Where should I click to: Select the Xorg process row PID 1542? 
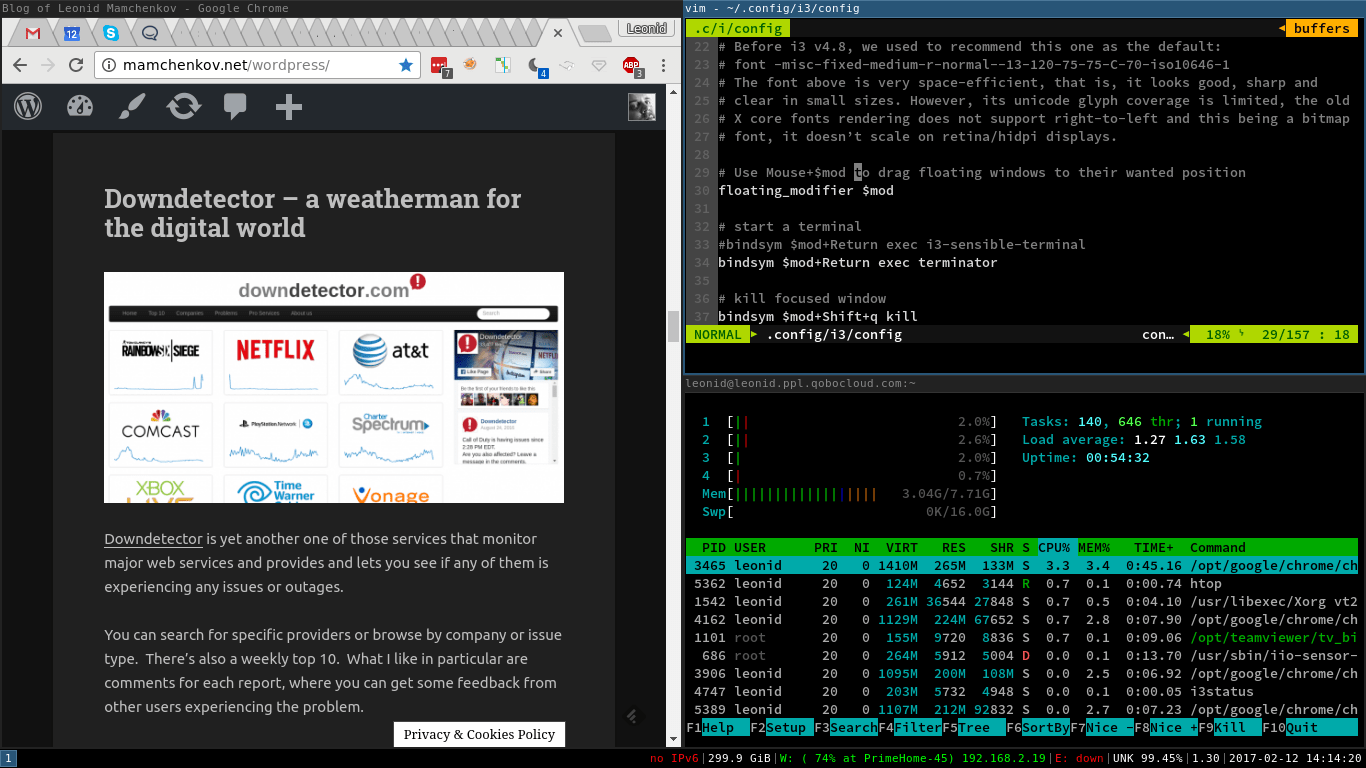[x=1022, y=601]
